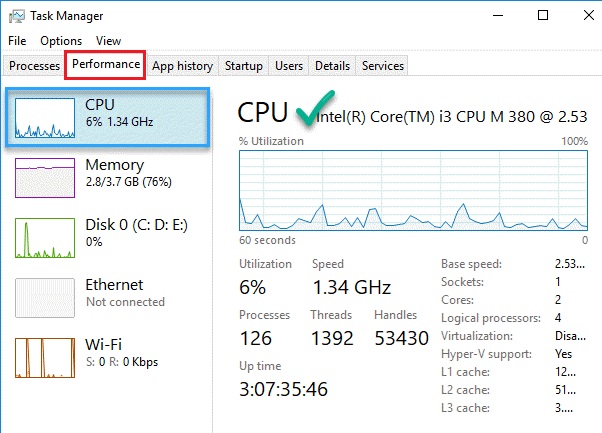
Task: Select the Memory usage graph thumbnail
Action: pyautogui.click(x=44, y=177)
